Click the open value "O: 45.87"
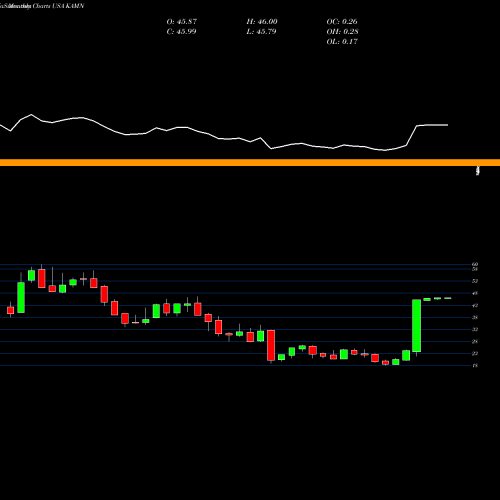Viewport: 500px width, 500px height. 182,22
